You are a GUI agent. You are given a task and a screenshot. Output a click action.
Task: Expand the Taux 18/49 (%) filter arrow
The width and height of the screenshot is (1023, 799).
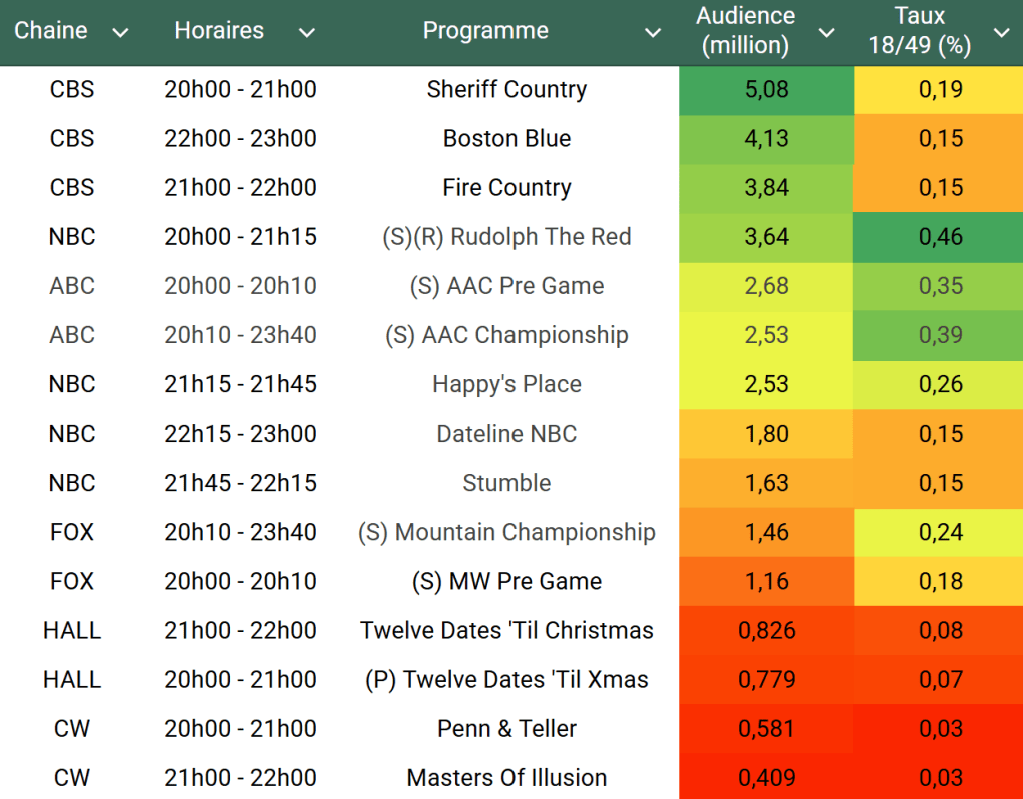click(1001, 33)
